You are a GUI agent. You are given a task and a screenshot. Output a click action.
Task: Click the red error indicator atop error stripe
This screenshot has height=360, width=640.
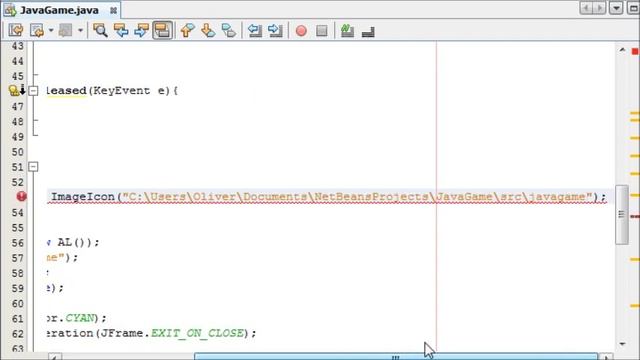[635, 51]
